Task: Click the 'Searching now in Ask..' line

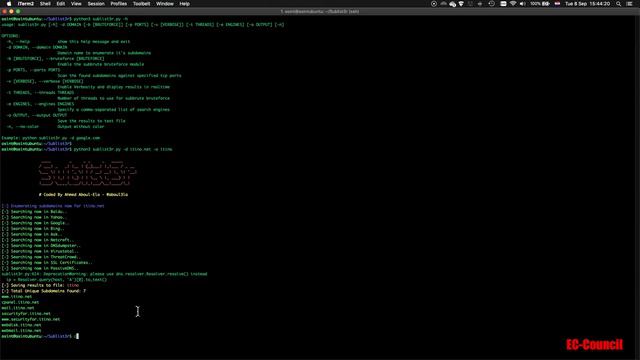Action: click(32, 234)
